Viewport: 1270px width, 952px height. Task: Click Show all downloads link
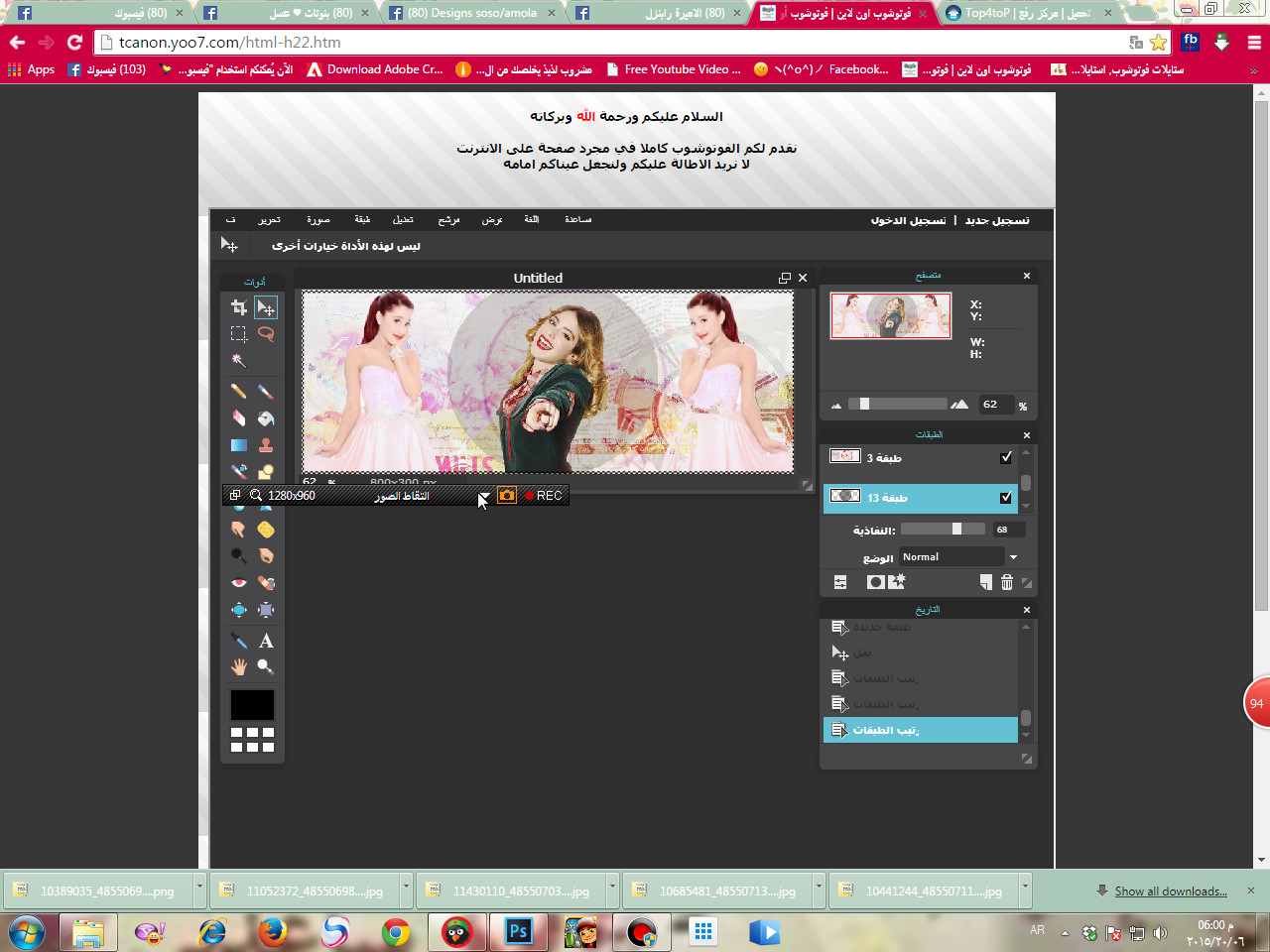(1170, 891)
